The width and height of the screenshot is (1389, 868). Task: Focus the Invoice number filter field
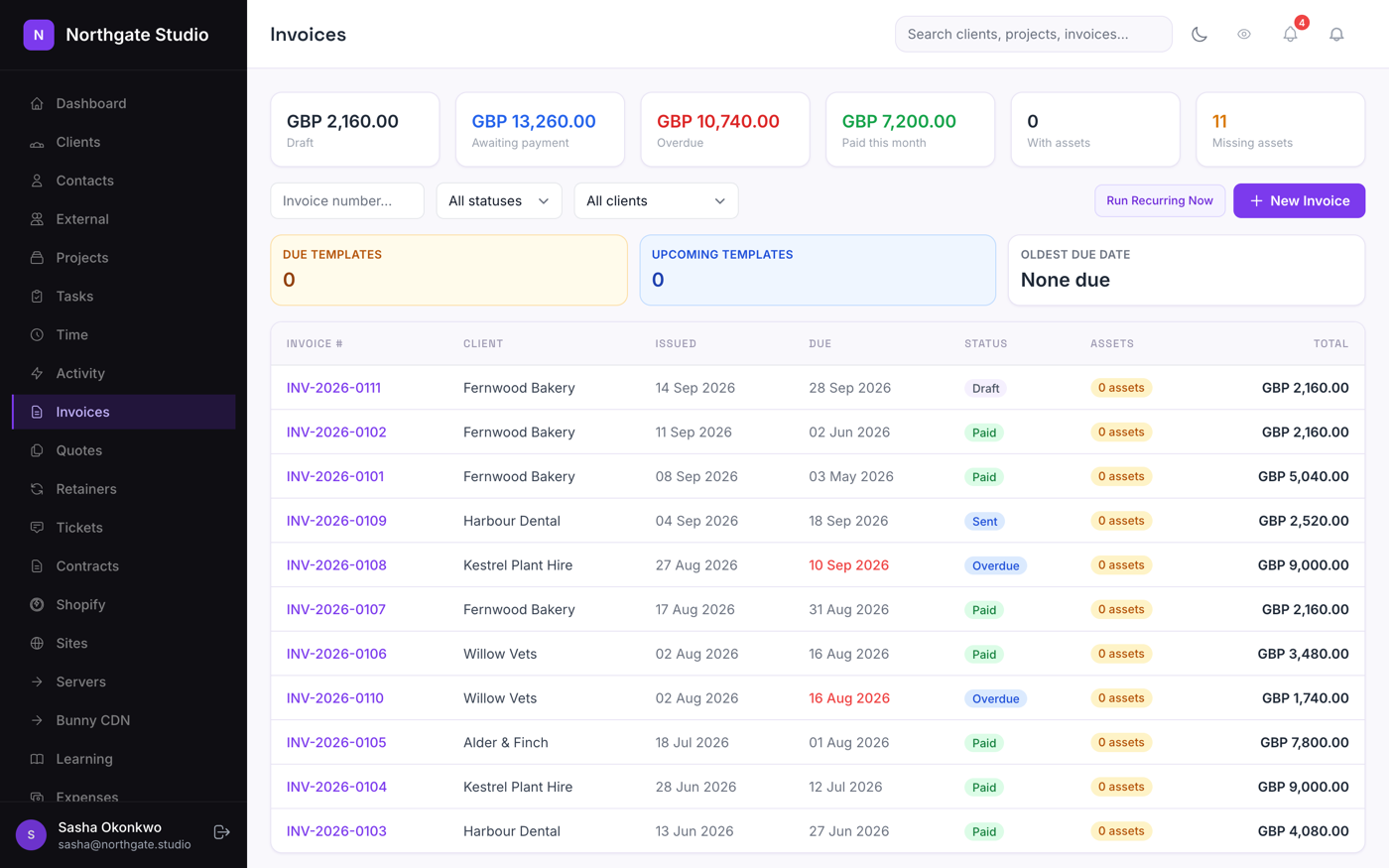(347, 200)
